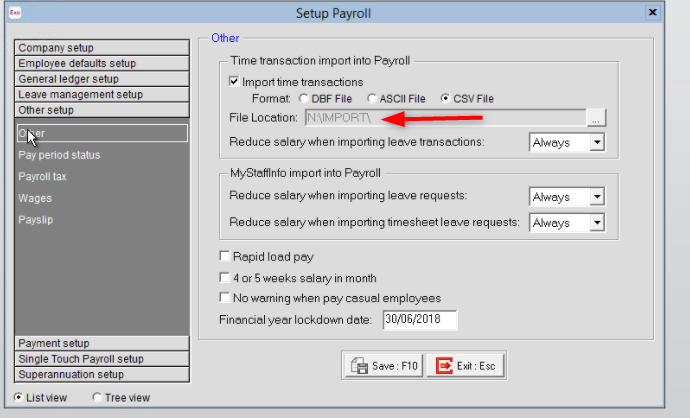Select Payroll tax item
The image size is (690, 418).
pyautogui.click(x=42, y=176)
